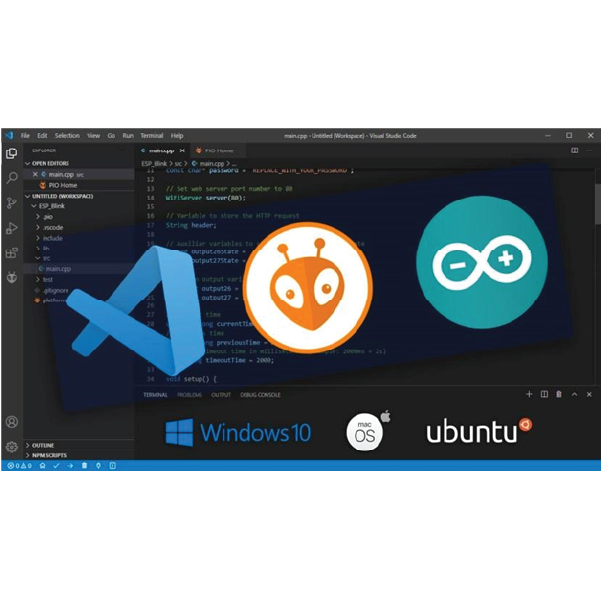Screen dimensions: 601x600
Task: Split the terminal panel
Action: (544, 394)
